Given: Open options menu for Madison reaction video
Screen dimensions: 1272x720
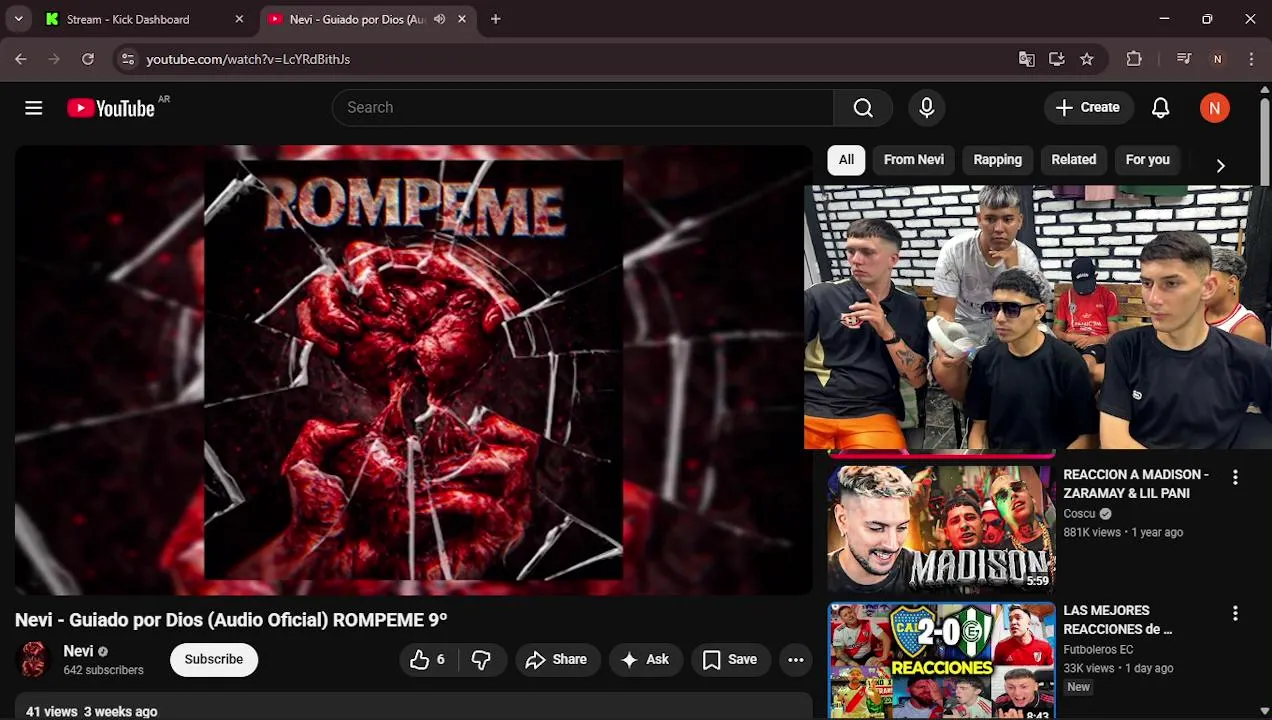Looking at the screenshot, I should (x=1235, y=478).
